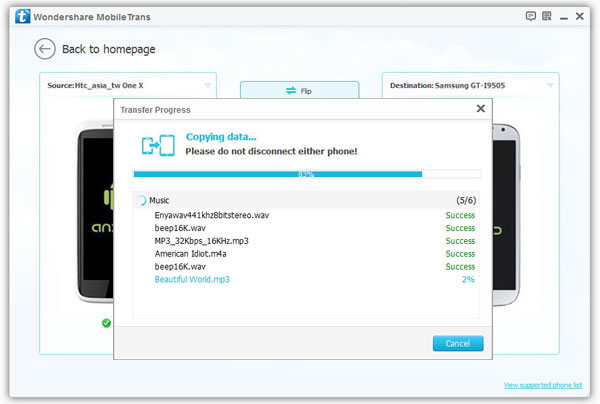This screenshot has width=600, height=404.
Task: Click the (5/6) music counter
Action: (466, 200)
